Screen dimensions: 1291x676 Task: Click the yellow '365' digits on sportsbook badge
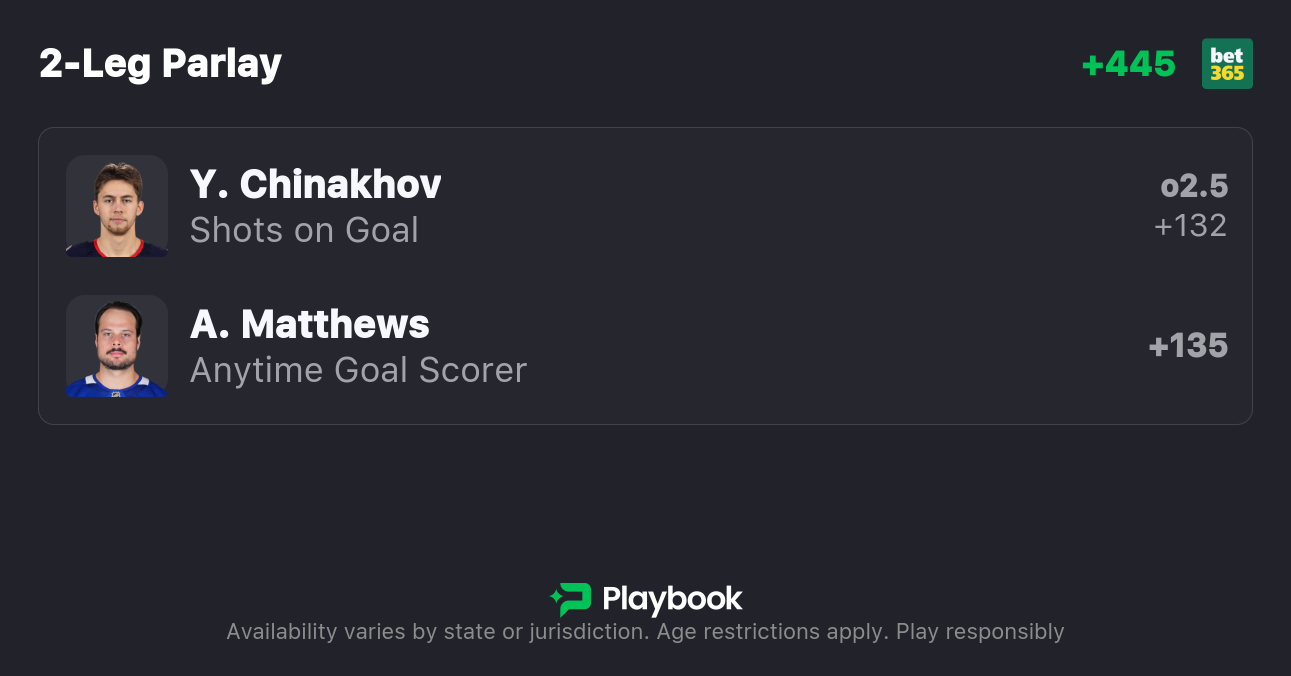tap(1227, 73)
